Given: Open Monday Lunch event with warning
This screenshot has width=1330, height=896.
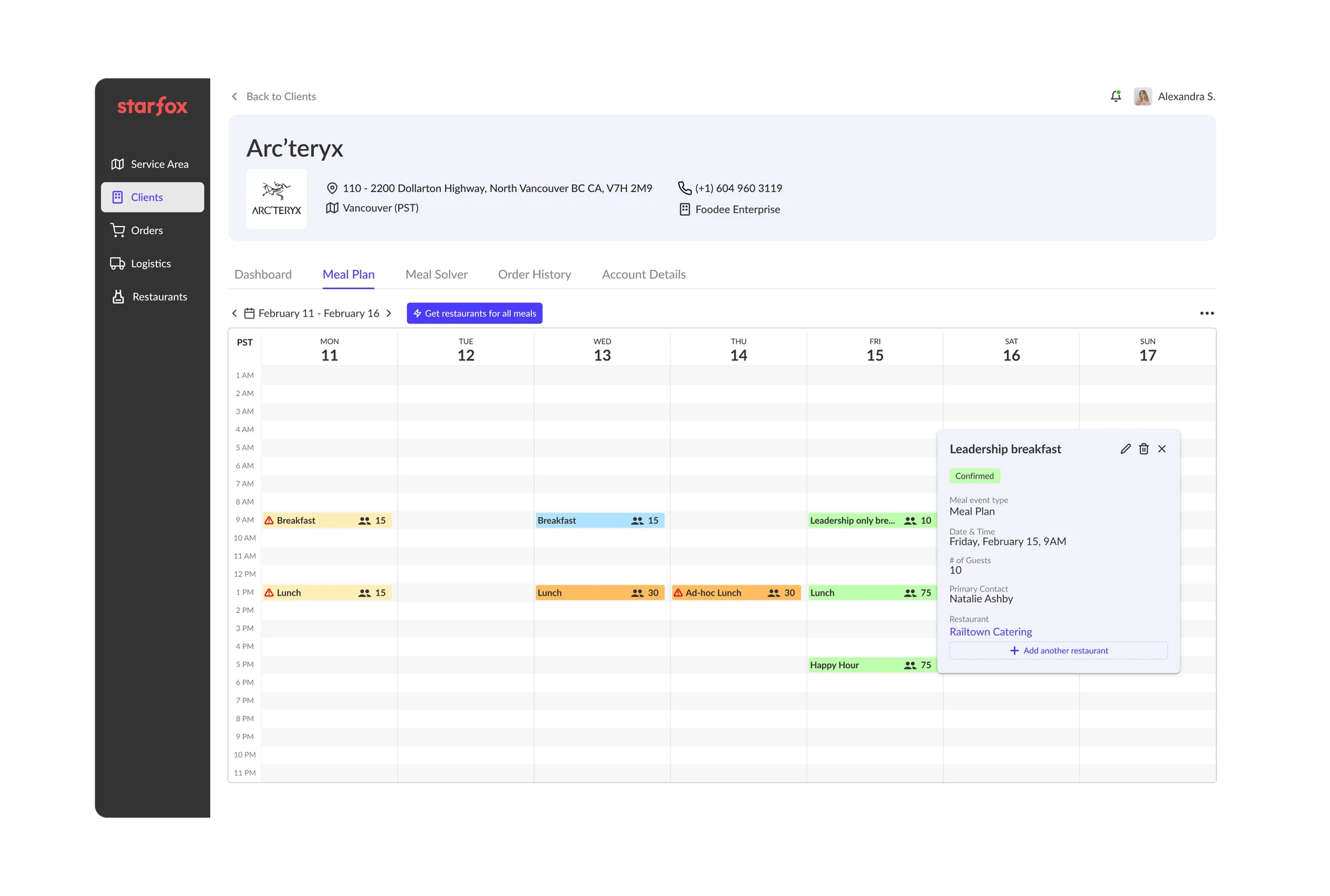Looking at the screenshot, I should 327,593.
